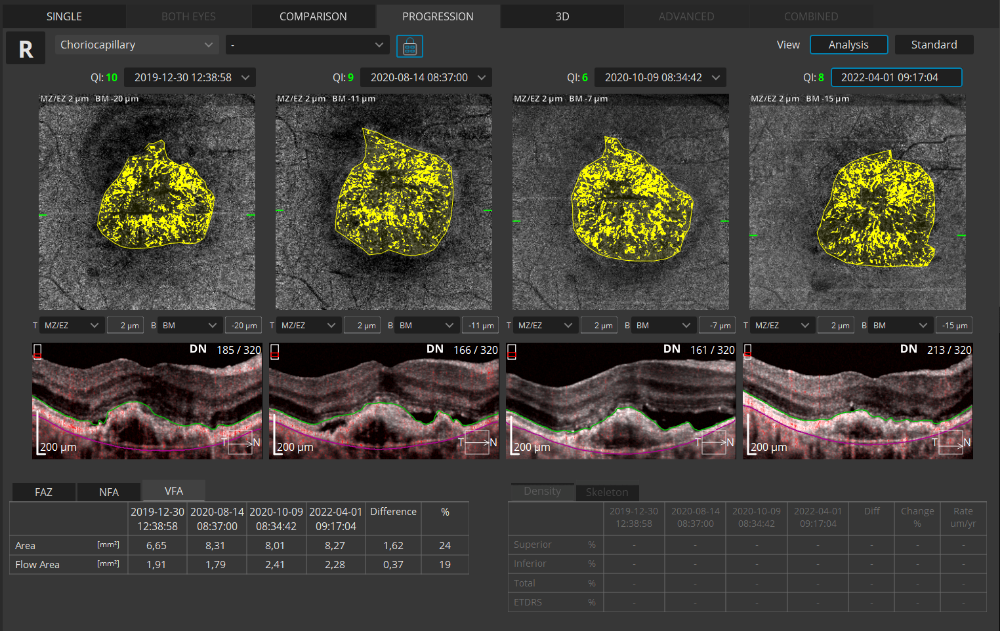Viewport: 1000px width, 631px height.
Task: Select the NFA measurement tab
Action: [108, 491]
